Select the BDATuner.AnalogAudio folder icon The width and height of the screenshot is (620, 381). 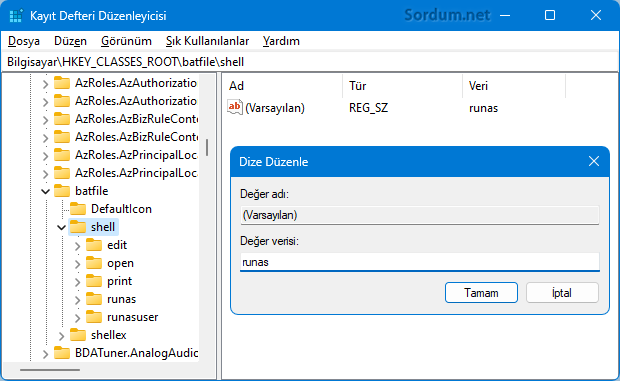(x=62, y=353)
